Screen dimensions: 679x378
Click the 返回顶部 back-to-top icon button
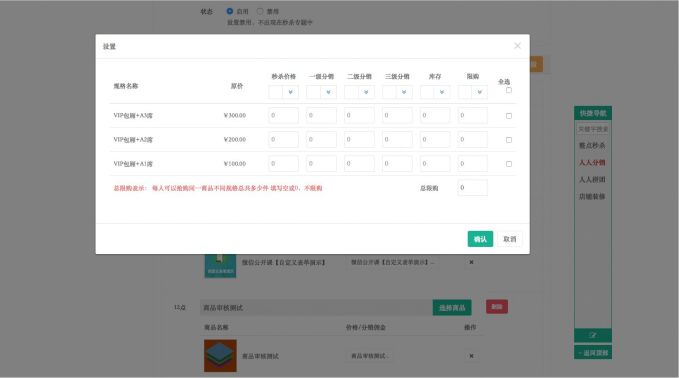(x=593, y=352)
